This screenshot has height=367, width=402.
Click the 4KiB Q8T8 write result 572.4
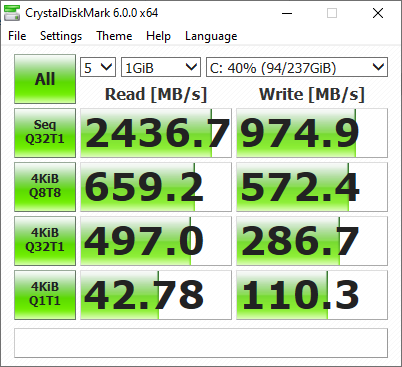[312, 187]
